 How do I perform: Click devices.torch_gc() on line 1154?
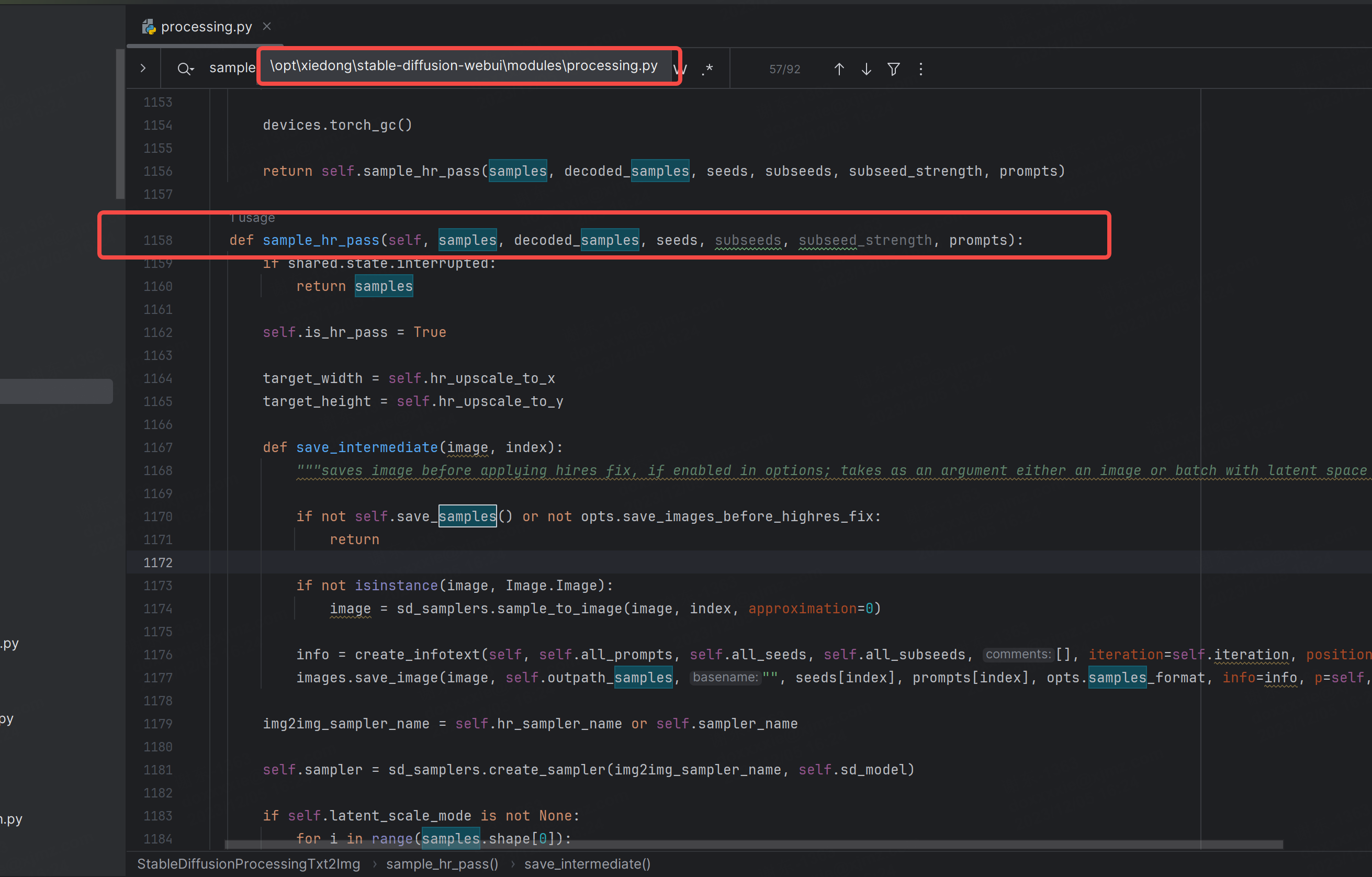(x=338, y=125)
